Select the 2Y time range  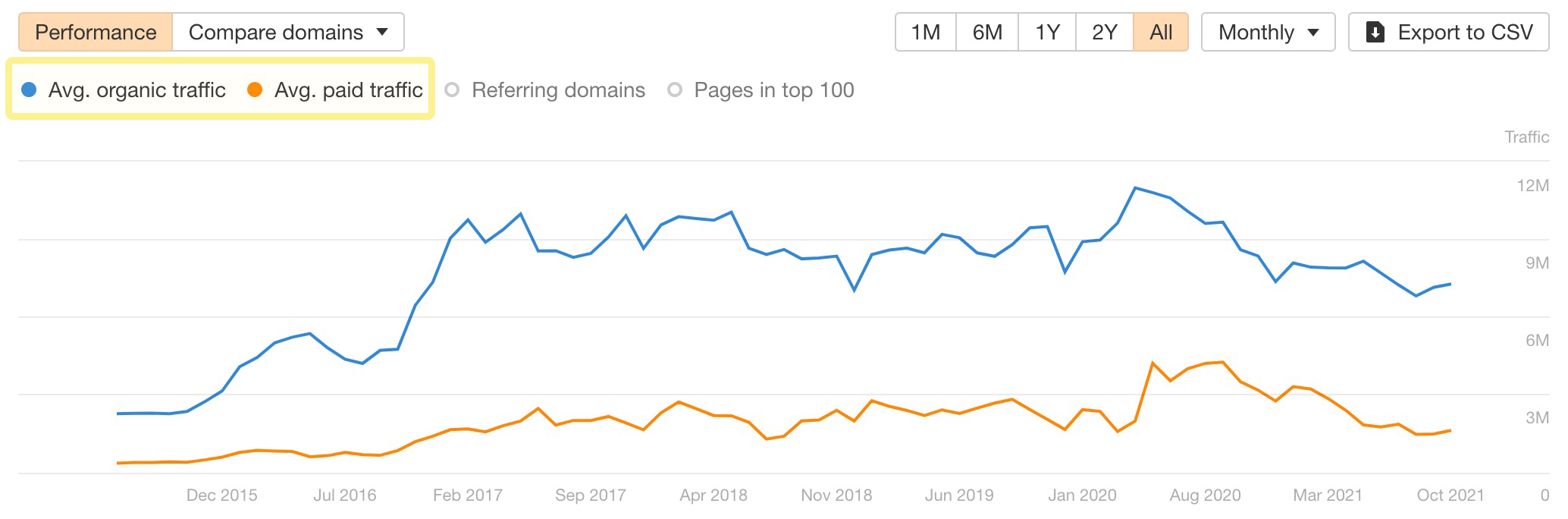[x=1105, y=32]
